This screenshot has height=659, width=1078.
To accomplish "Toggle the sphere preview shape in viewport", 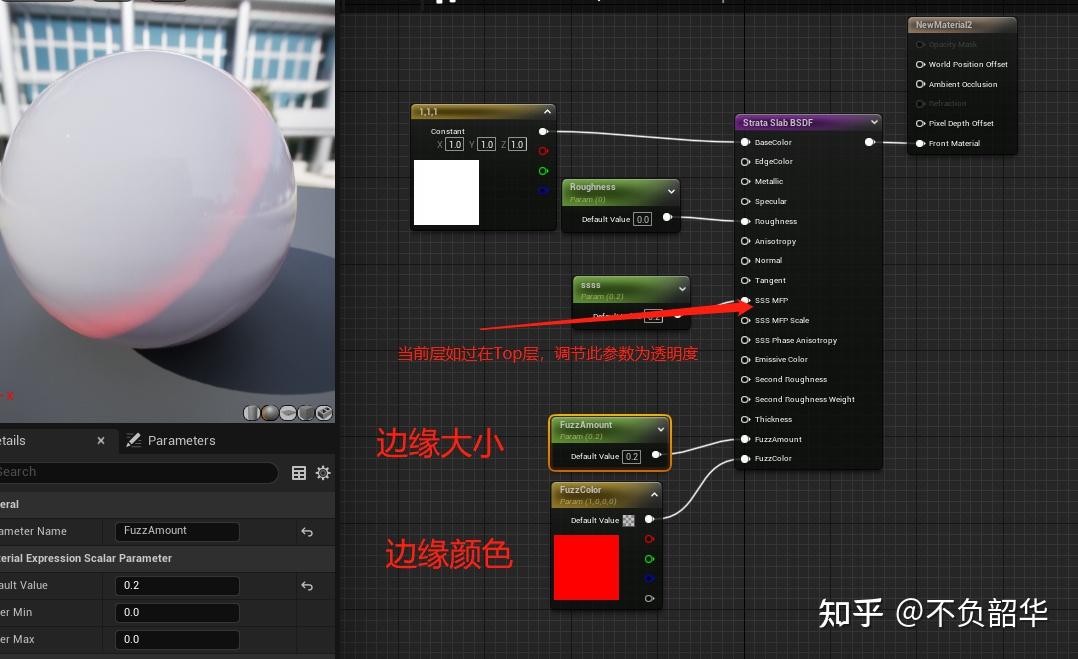I will (269, 412).
